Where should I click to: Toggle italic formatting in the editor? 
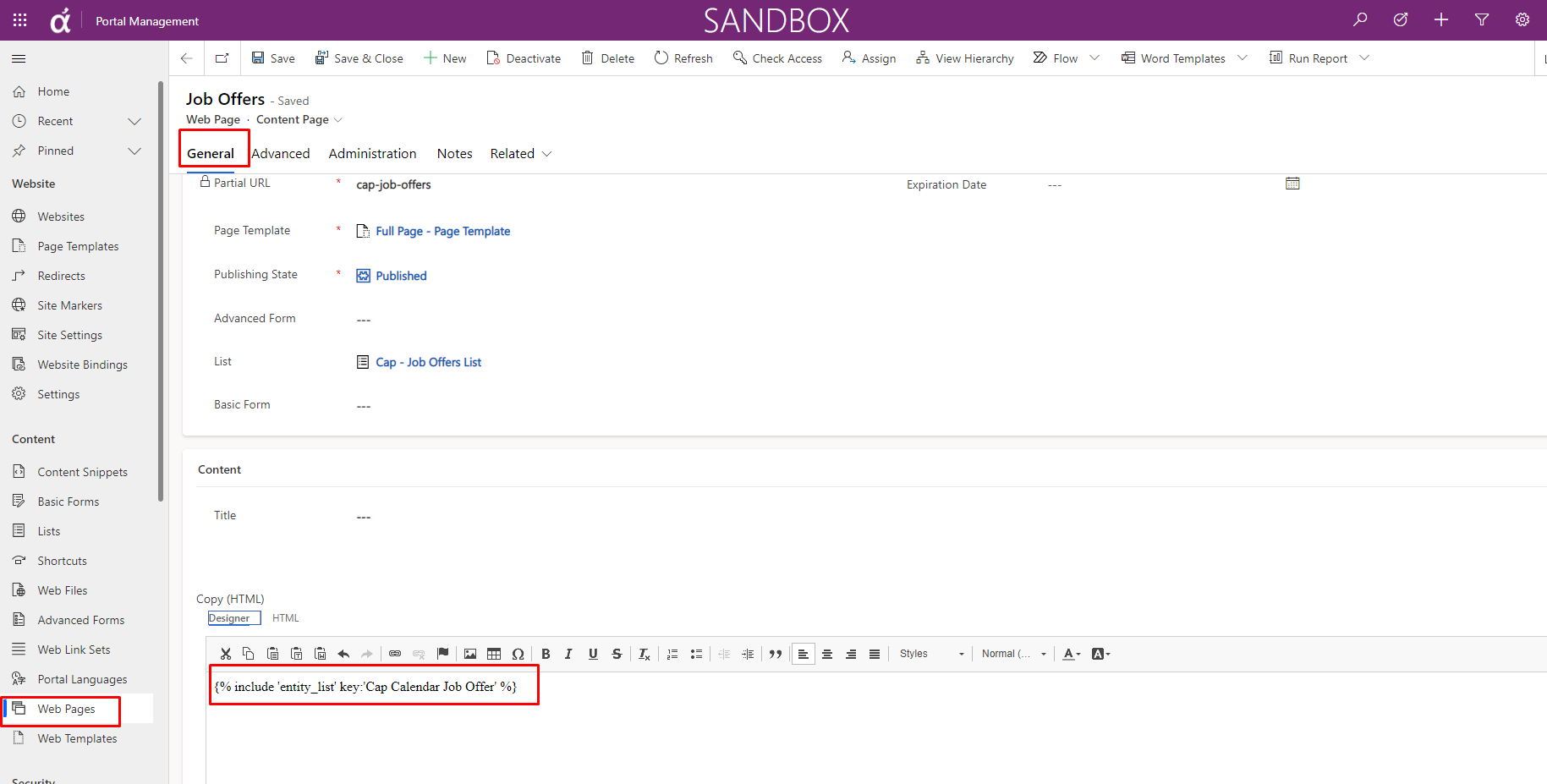[568, 654]
